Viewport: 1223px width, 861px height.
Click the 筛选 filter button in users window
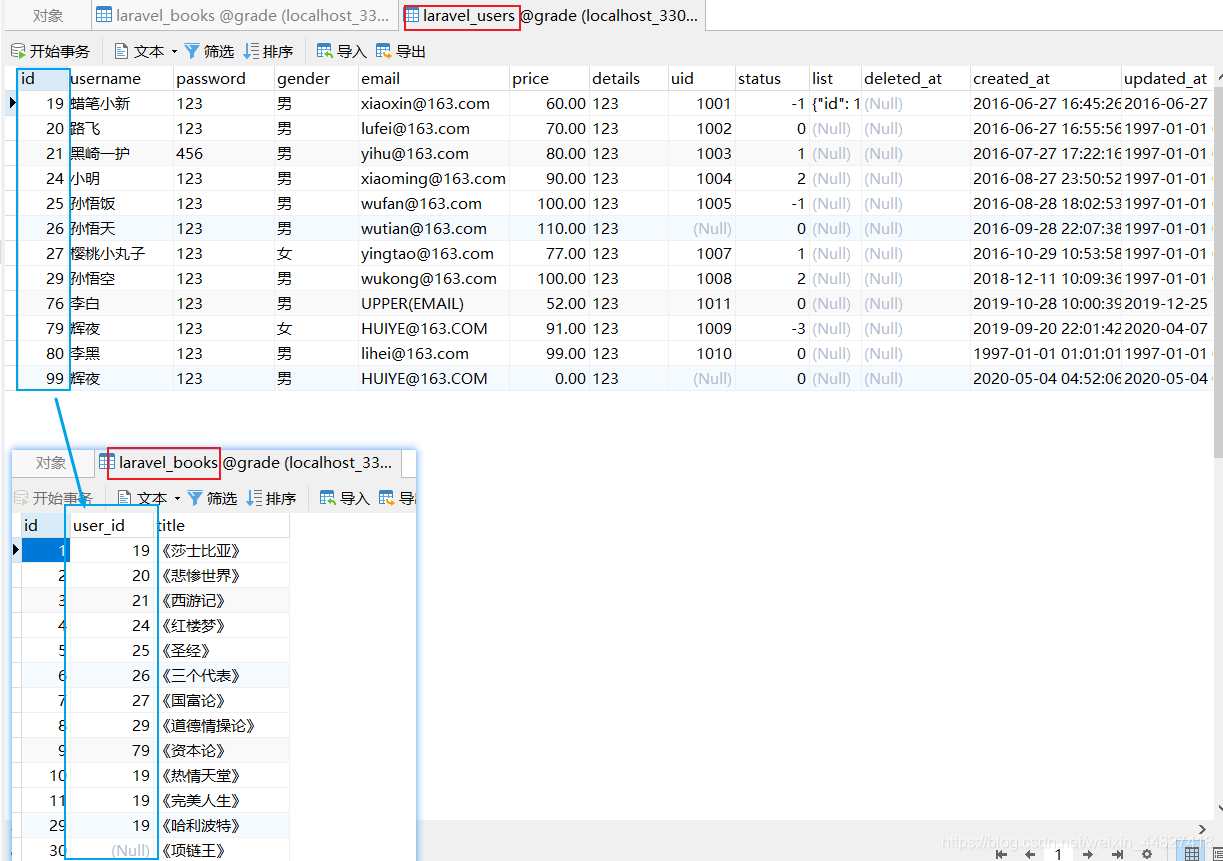pyautogui.click(x=209, y=51)
